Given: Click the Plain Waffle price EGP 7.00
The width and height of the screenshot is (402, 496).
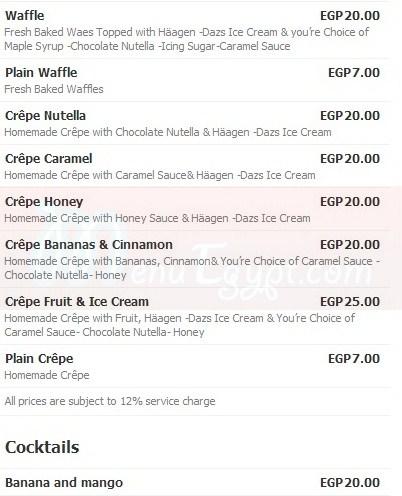Looking at the screenshot, I should click(x=354, y=73).
